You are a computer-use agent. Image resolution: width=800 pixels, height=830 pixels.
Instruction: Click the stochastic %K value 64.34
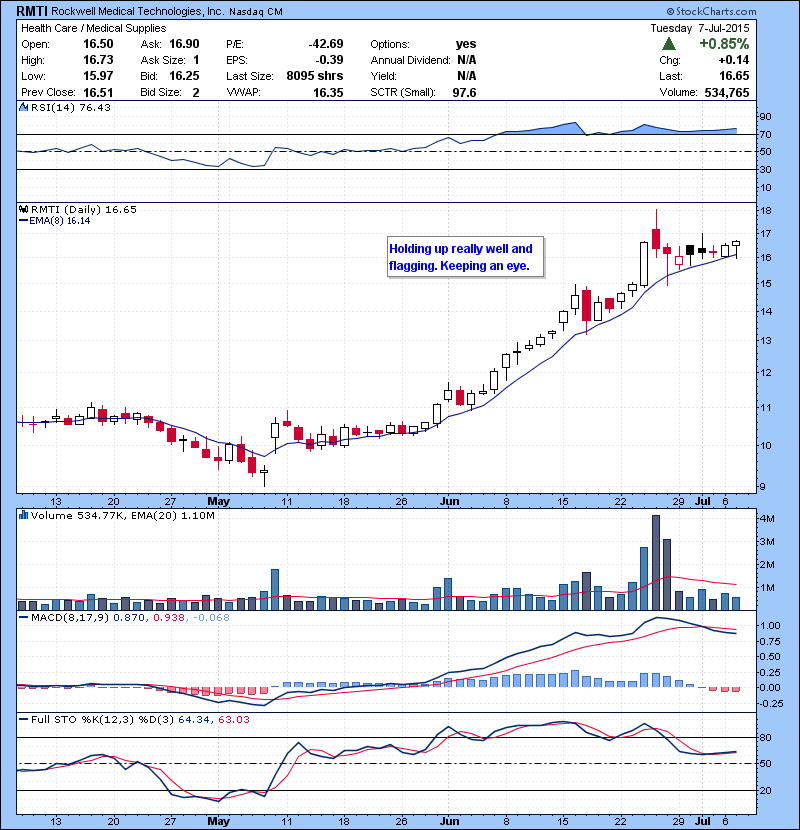pos(195,720)
